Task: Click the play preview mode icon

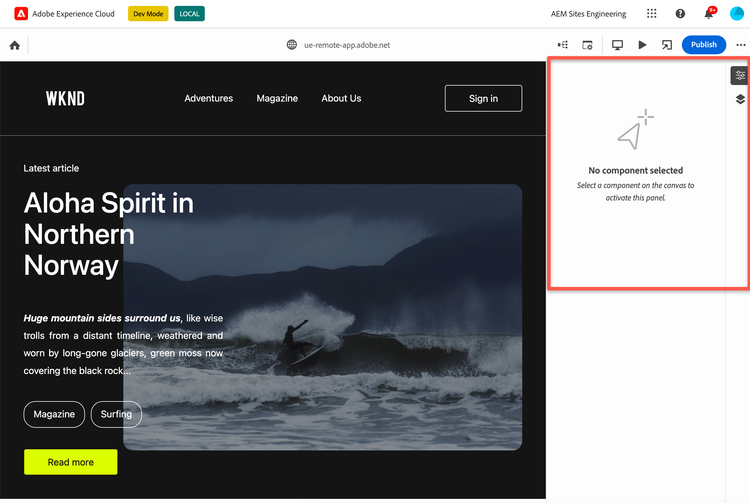Action: click(642, 45)
